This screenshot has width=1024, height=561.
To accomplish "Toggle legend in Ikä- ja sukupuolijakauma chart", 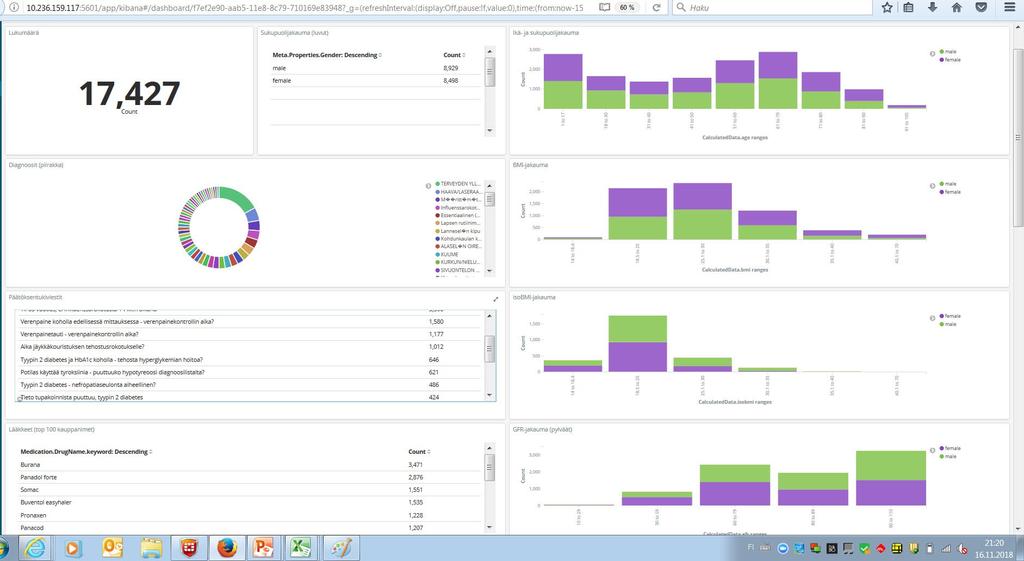I will [x=932, y=54].
